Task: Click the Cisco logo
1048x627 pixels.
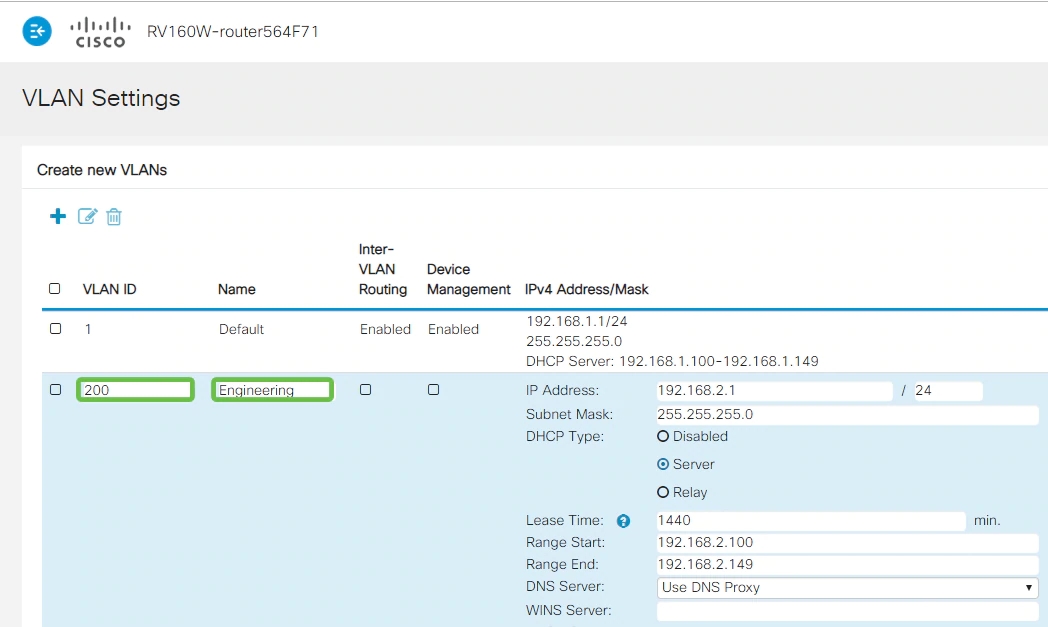Action: [x=100, y=32]
